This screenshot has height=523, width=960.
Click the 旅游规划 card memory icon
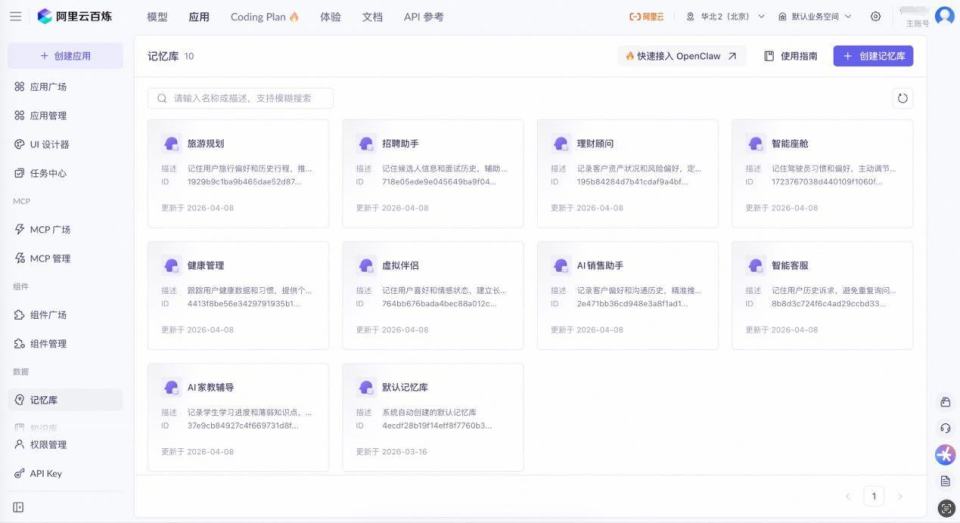171,143
